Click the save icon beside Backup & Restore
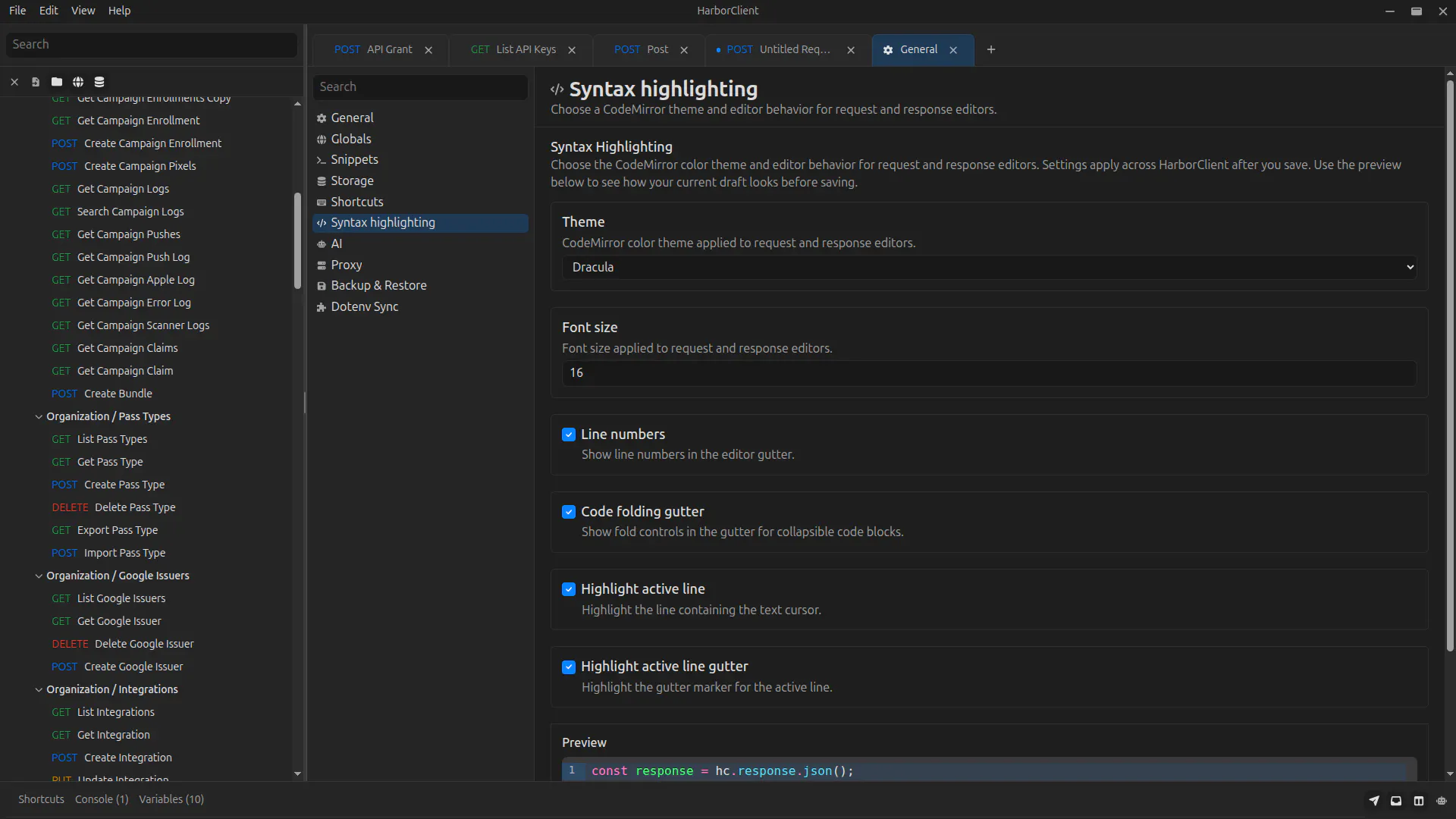1456x819 pixels. (322, 286)
